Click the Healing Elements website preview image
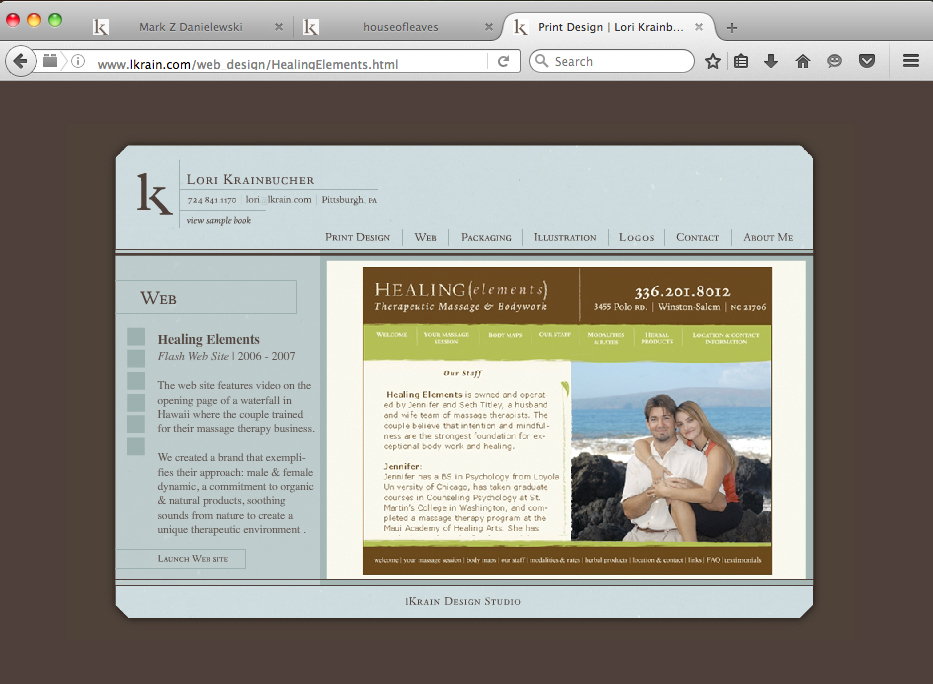The image size is (933, 684). [x=567, y=421]
